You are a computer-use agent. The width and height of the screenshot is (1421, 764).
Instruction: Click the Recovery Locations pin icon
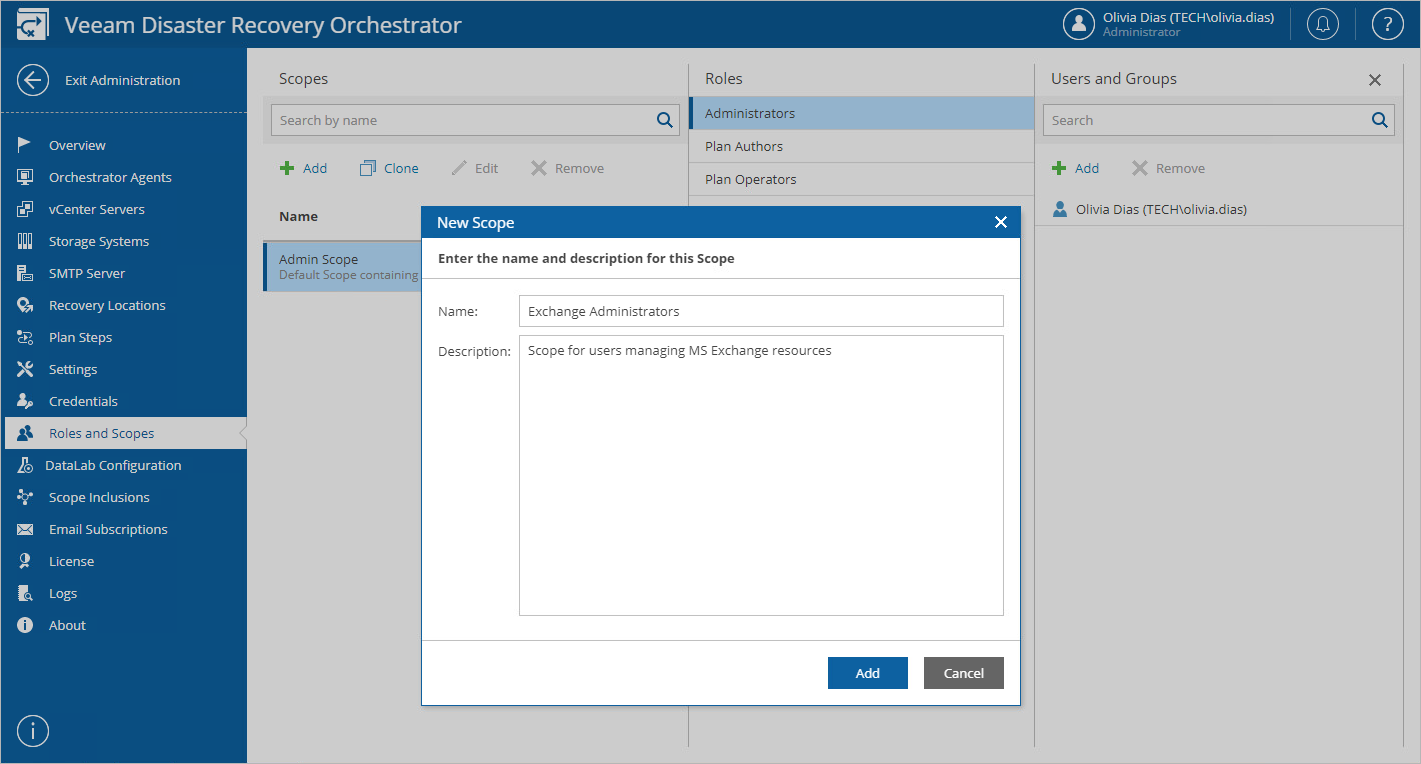pos(25,305)
